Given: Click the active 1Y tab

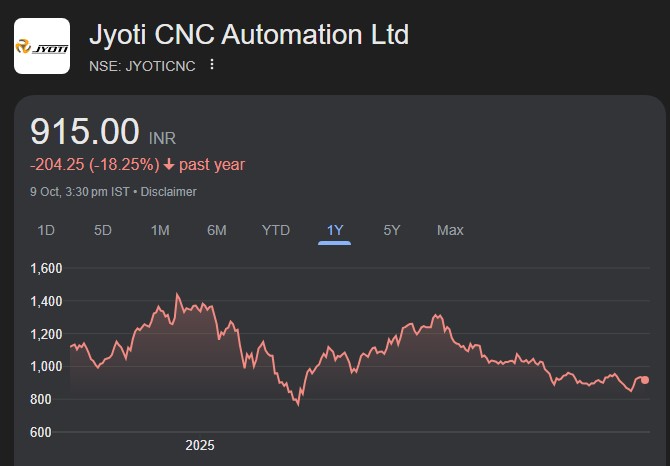Looking at the screenshot, I should (x=335, y=230).
